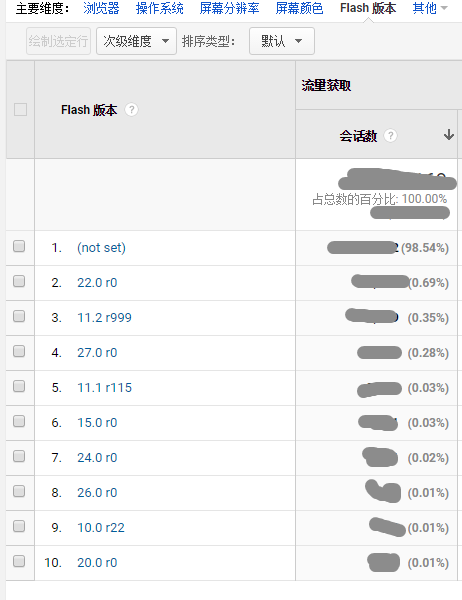Open the 27.0 r0 version link

[97, 352]
